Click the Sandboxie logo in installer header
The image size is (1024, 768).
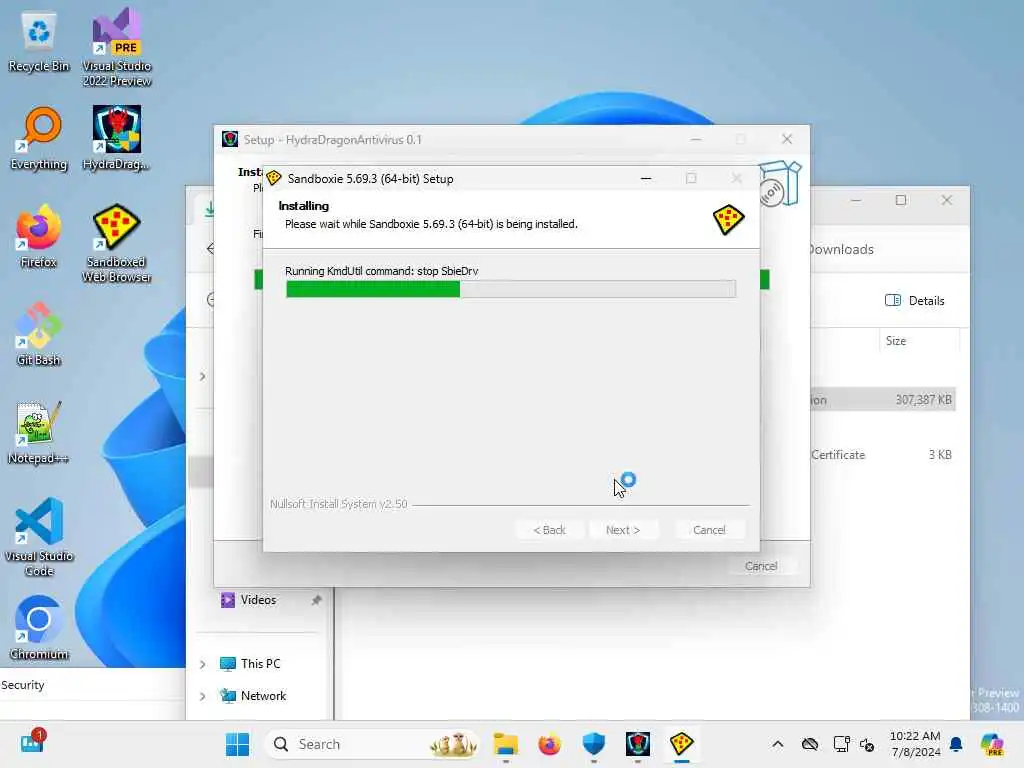tap(728, 219)
